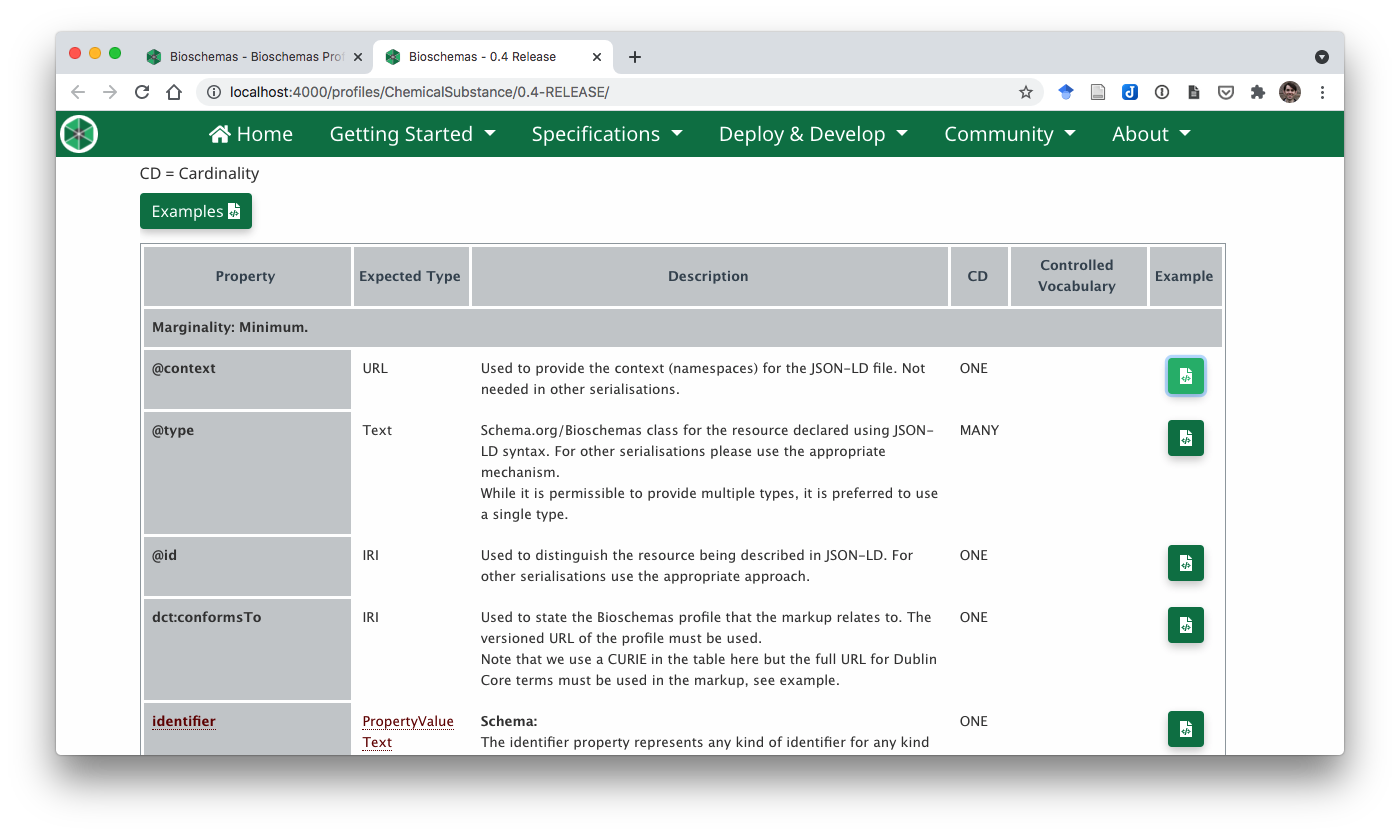
Task: Open the @context example file icon
Action: click(x=1185, y=376)
